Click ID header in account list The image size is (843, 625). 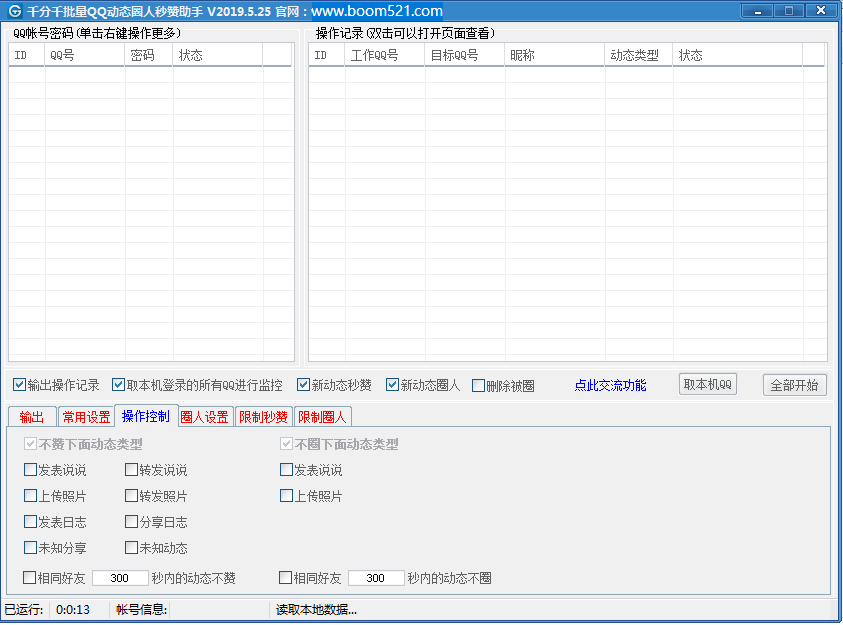click(27, 55)
